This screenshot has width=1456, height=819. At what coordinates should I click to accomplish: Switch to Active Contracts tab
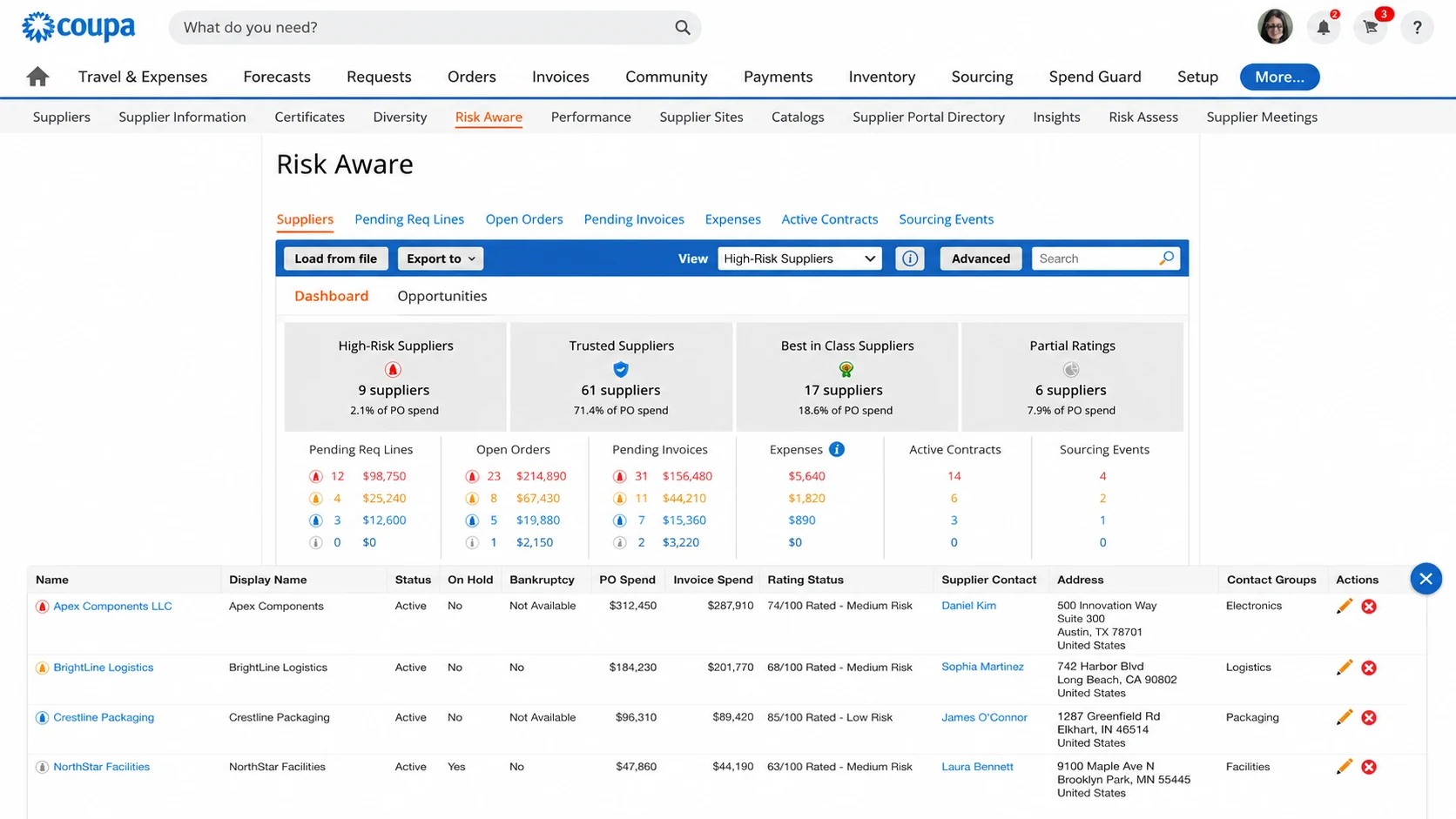pos(829,219)
